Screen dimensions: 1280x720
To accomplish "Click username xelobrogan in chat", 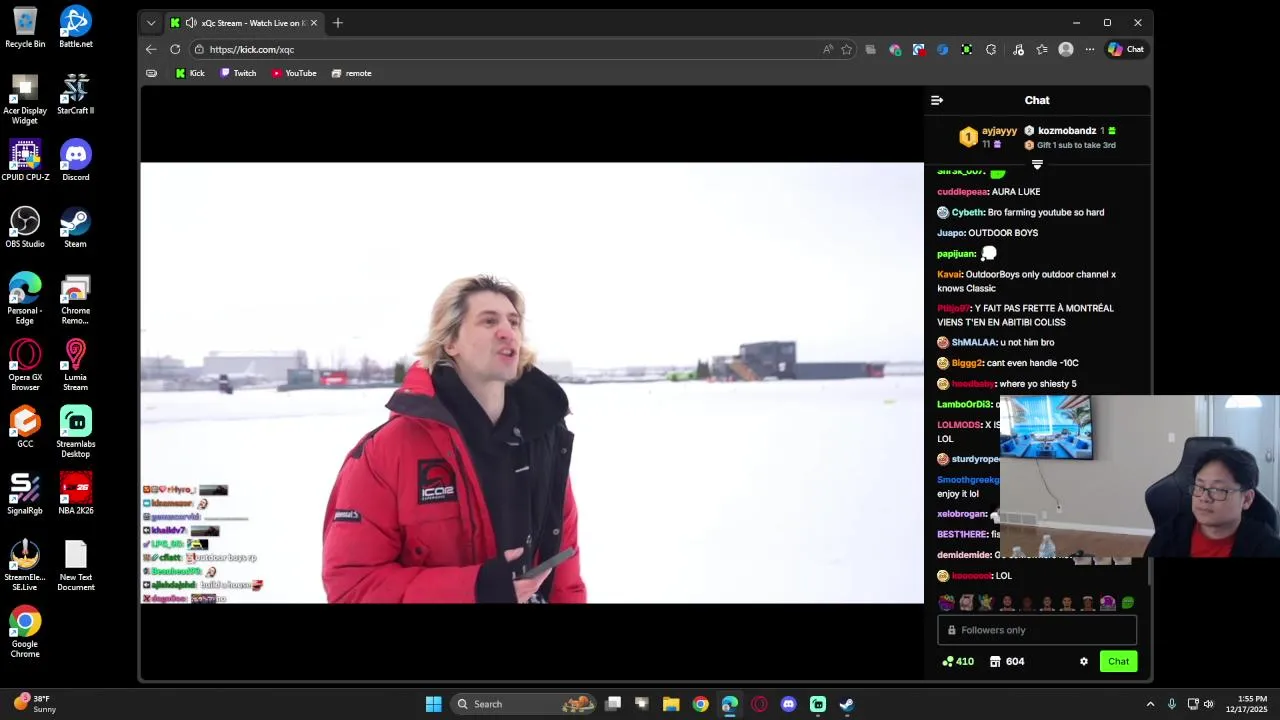I will (x=962, y=514).
